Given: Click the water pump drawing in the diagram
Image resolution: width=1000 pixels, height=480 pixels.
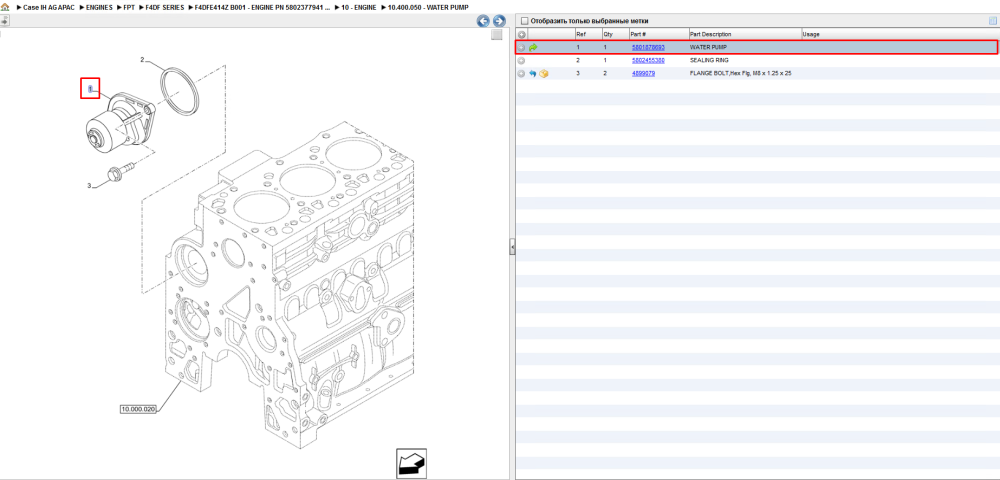Looking at the screenshot, I should pyautogui.click(x=121, y=121).
